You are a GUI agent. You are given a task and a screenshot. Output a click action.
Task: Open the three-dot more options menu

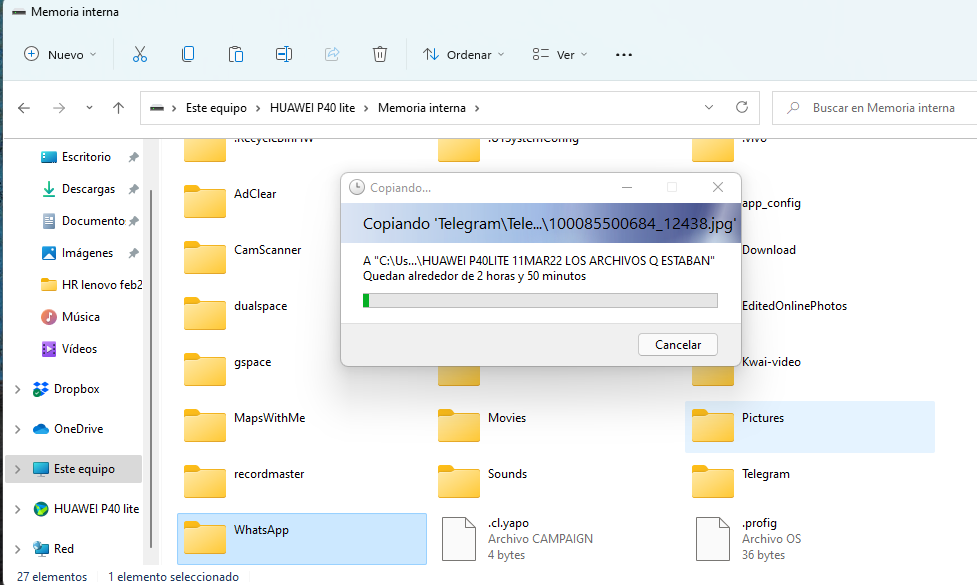click(x=624, y=55)
